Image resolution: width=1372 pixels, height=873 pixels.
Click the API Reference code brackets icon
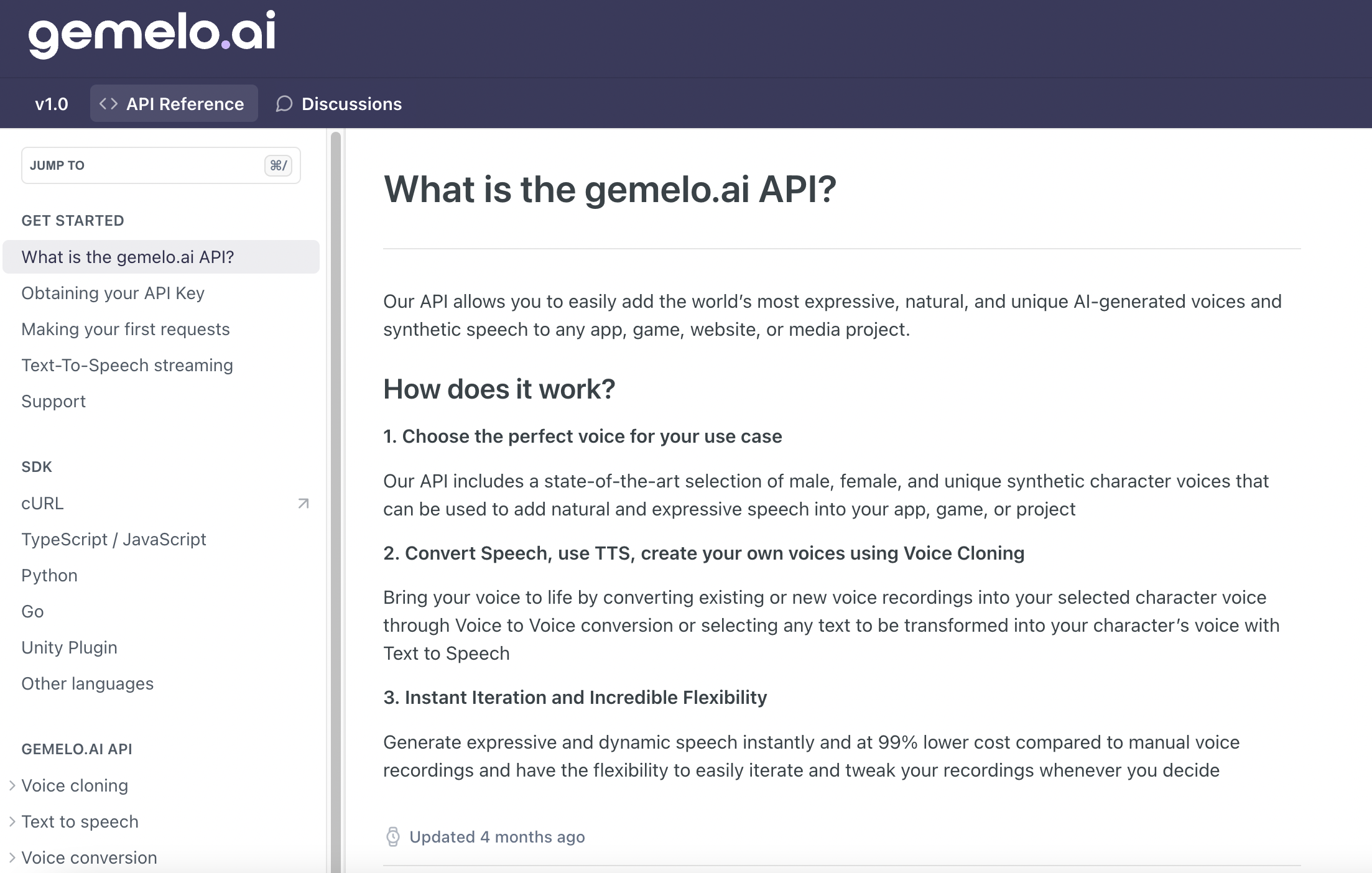point(109,104)
